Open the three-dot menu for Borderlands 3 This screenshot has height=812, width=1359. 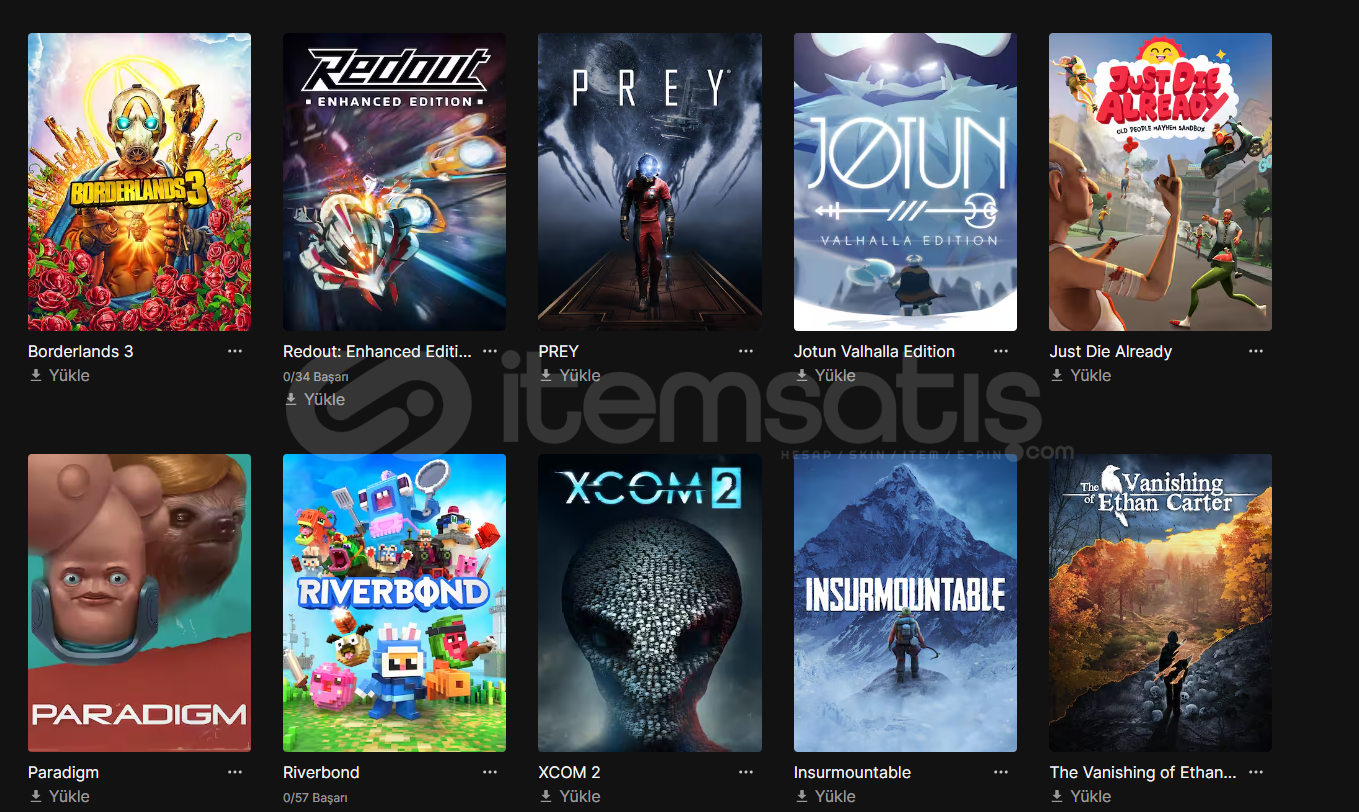[235, 351]
